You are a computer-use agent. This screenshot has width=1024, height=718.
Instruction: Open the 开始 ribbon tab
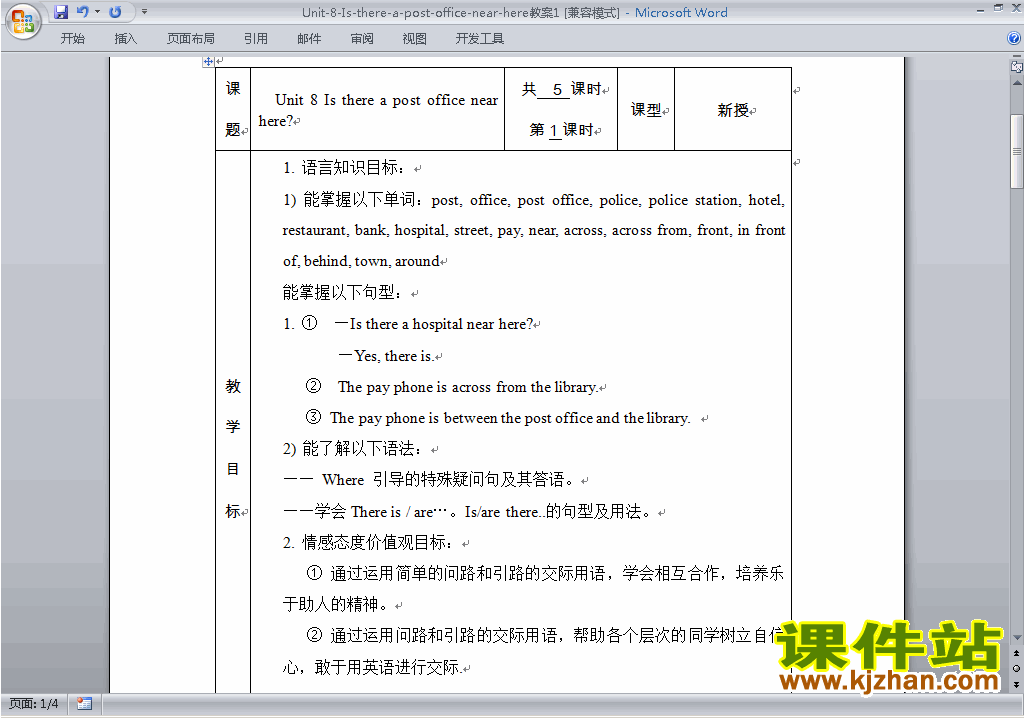tap(72, 39)
